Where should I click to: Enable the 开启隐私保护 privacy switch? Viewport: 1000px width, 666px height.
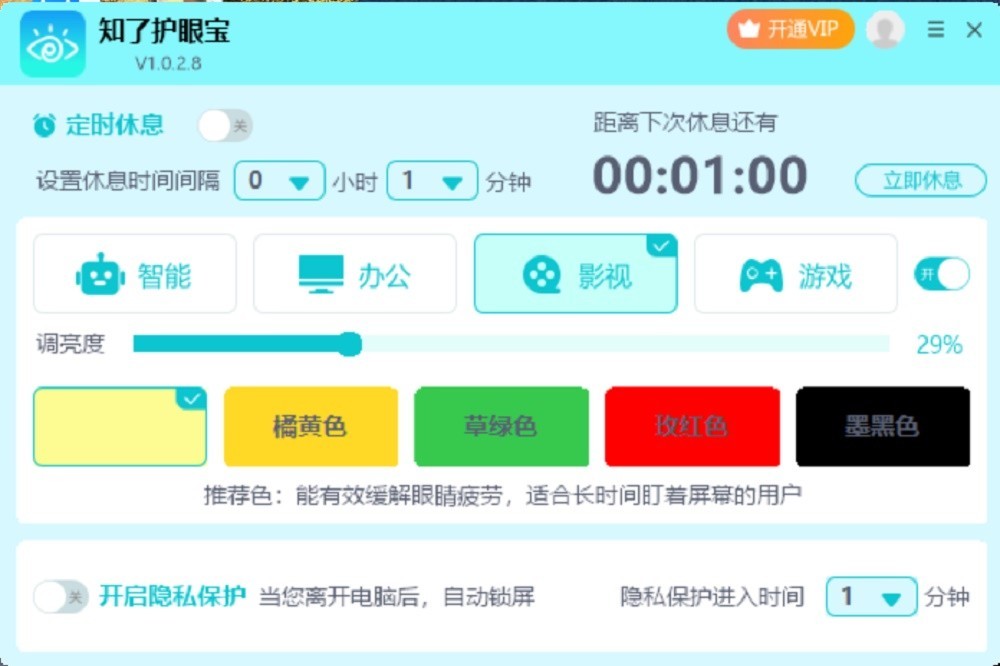(61, 596)
